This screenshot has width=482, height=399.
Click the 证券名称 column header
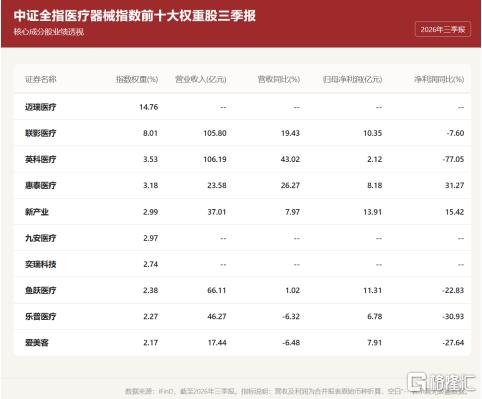coord(41,79)
